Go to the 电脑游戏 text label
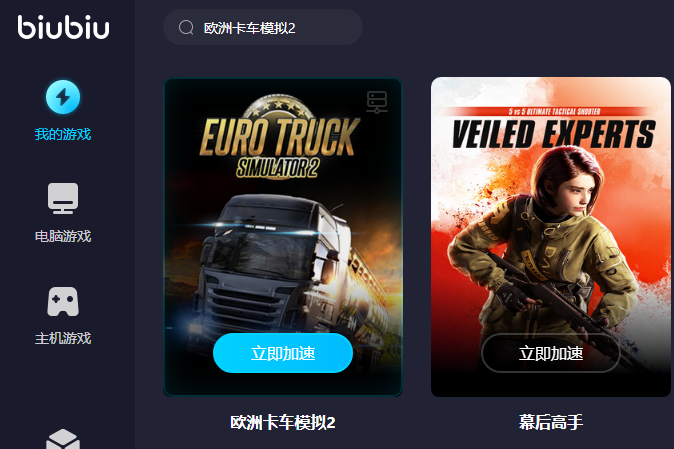 point(63,236)
